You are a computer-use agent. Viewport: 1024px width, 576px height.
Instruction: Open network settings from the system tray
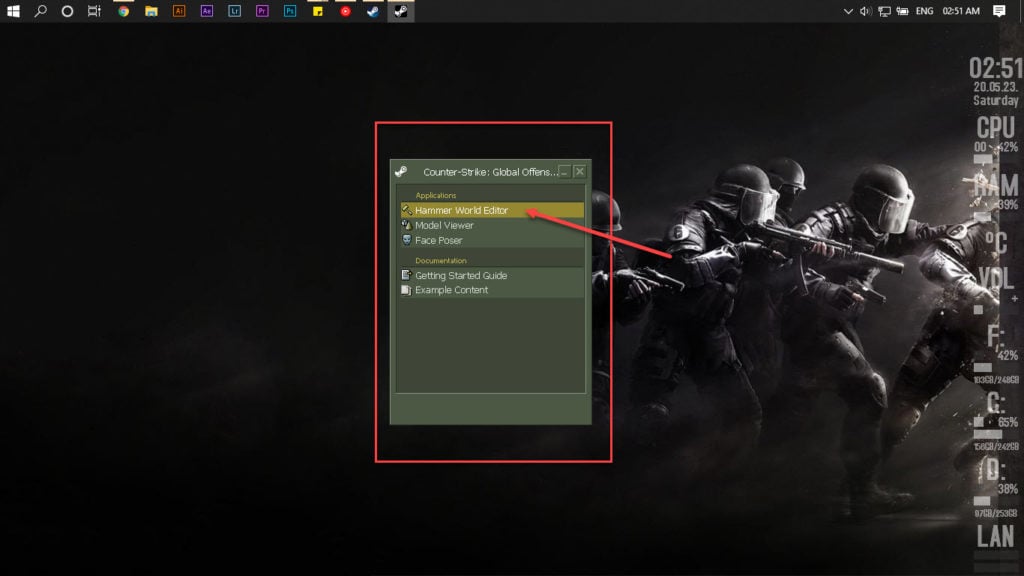coord(884,11)
